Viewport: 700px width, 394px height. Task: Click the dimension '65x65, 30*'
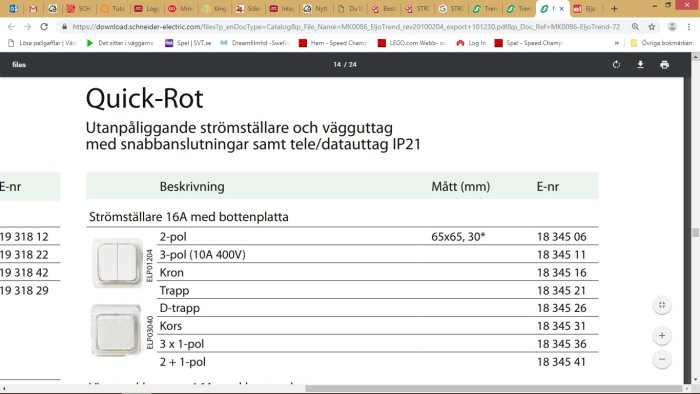click(458, 236)
